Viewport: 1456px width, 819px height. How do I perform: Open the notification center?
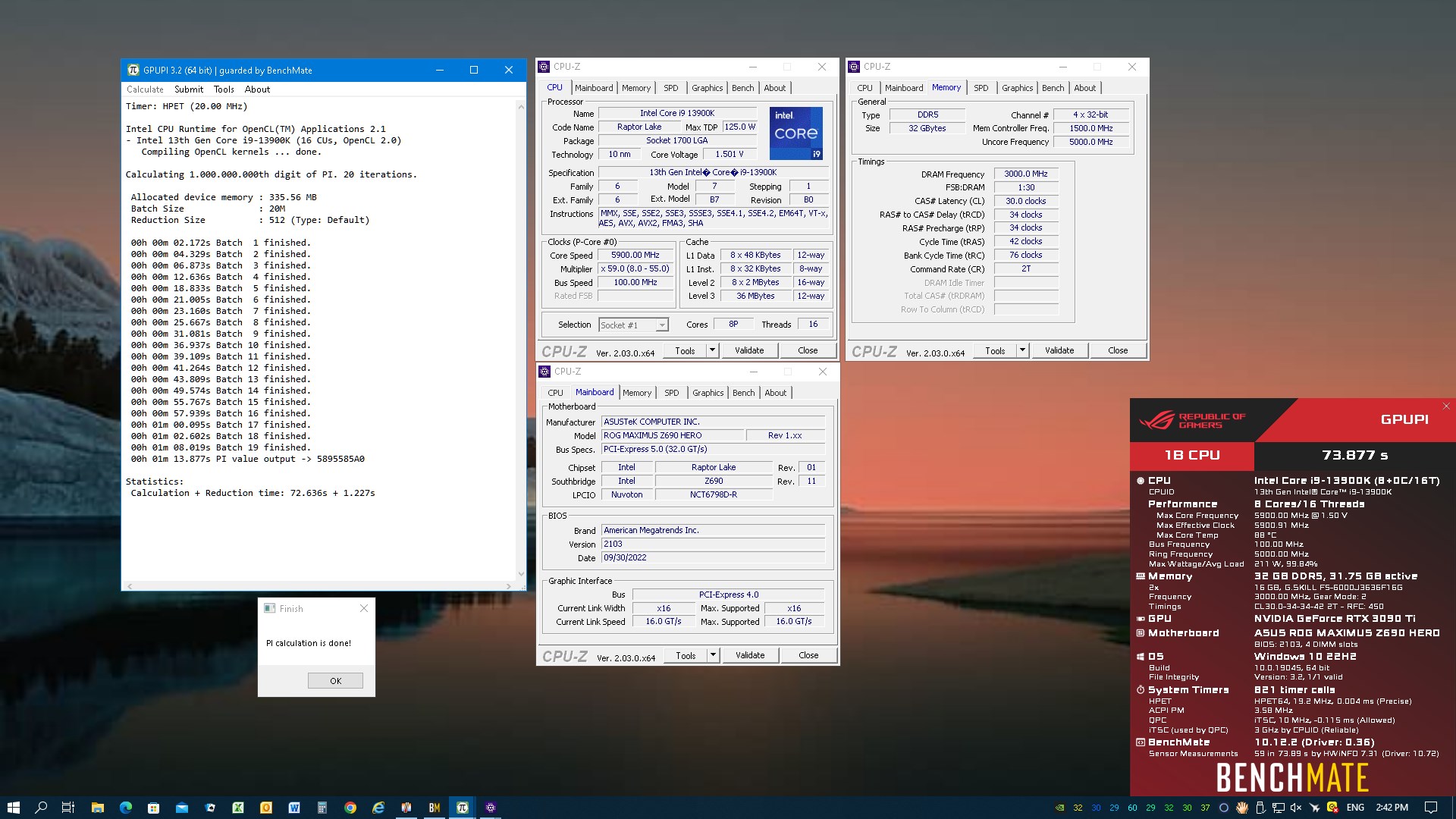1431,808
